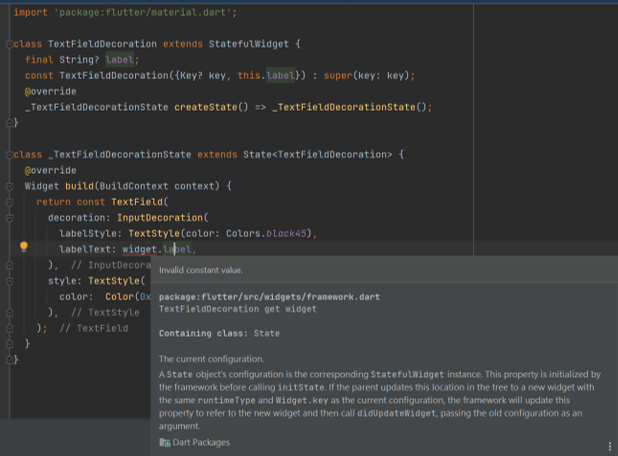Screen dimensions: 618x456
Task: Place cursor on createState method name
Action: pos(206,107)
